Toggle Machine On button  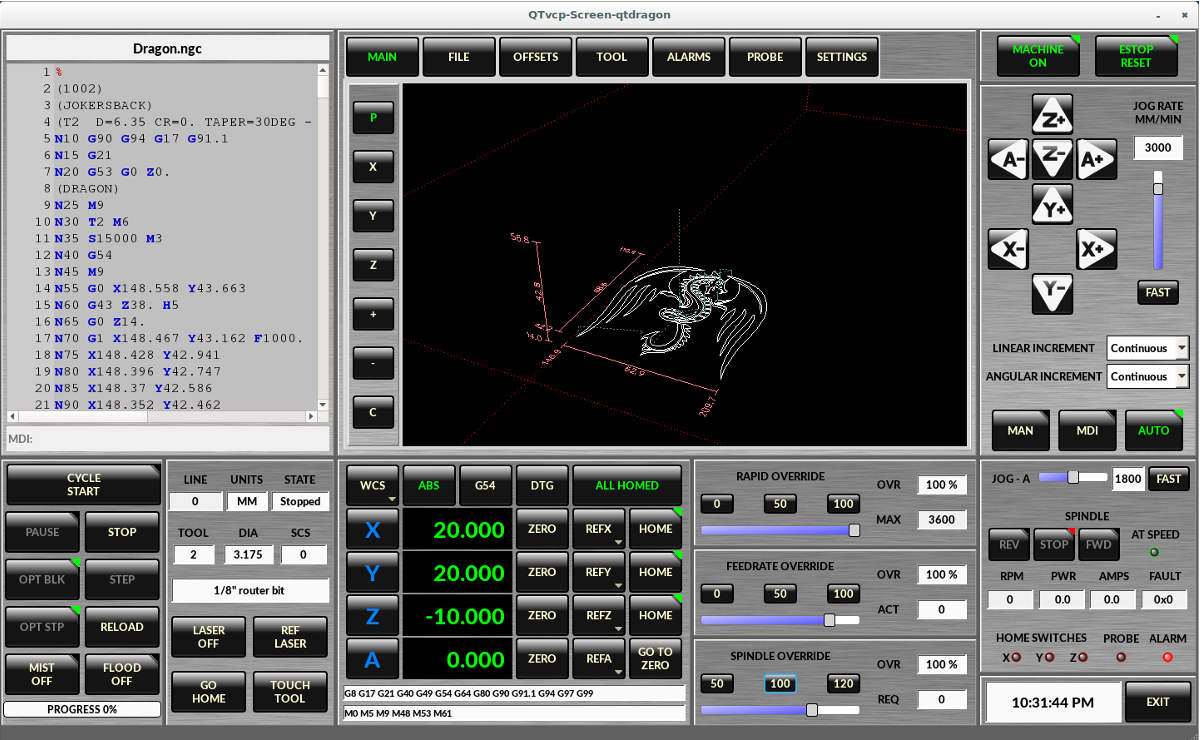pyautogui.click(x=1038, y=56)
